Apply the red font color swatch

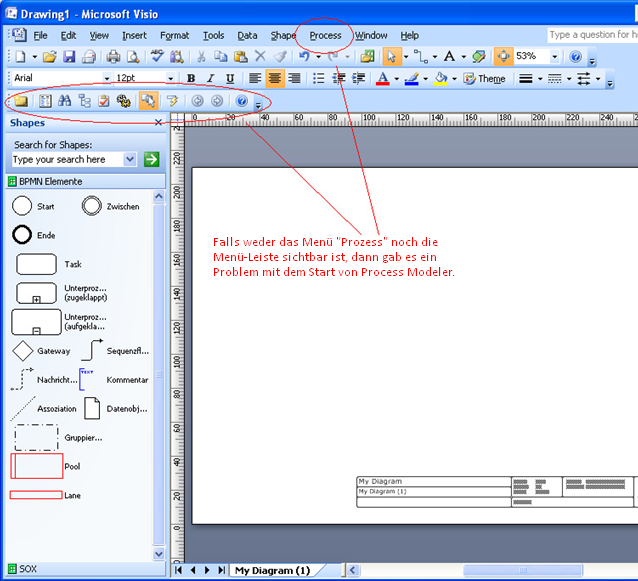tap(382, 78)
